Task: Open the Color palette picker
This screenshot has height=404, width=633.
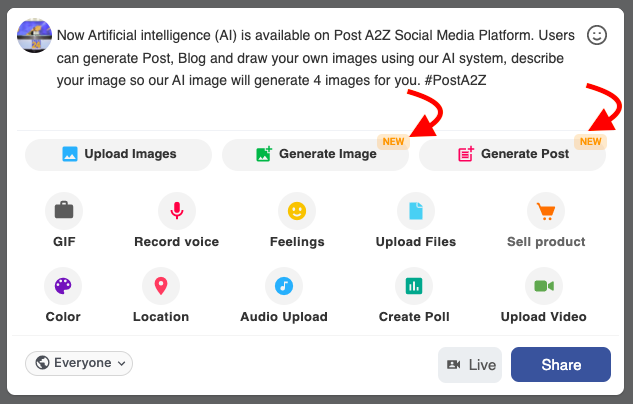Action: click(x=63, y=286)
